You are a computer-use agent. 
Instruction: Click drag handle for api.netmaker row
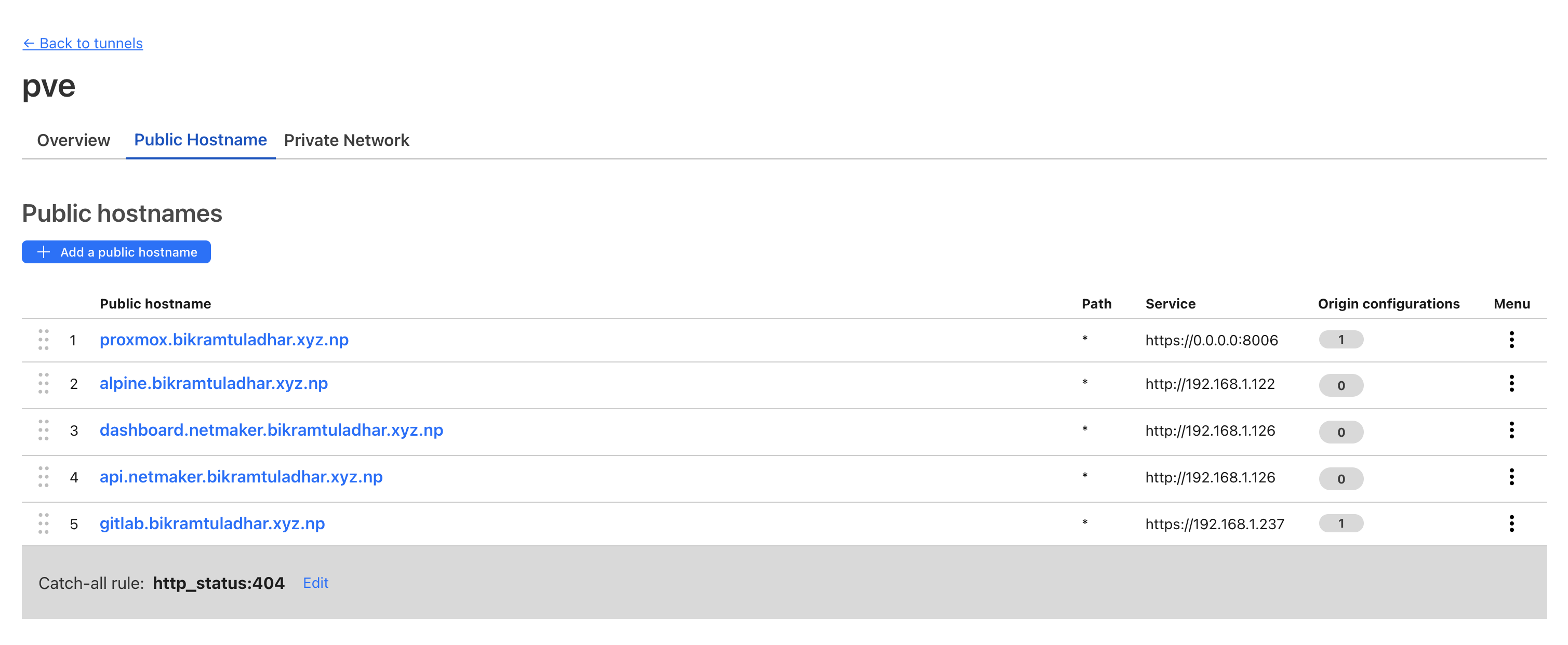click(x=43, y=477)
